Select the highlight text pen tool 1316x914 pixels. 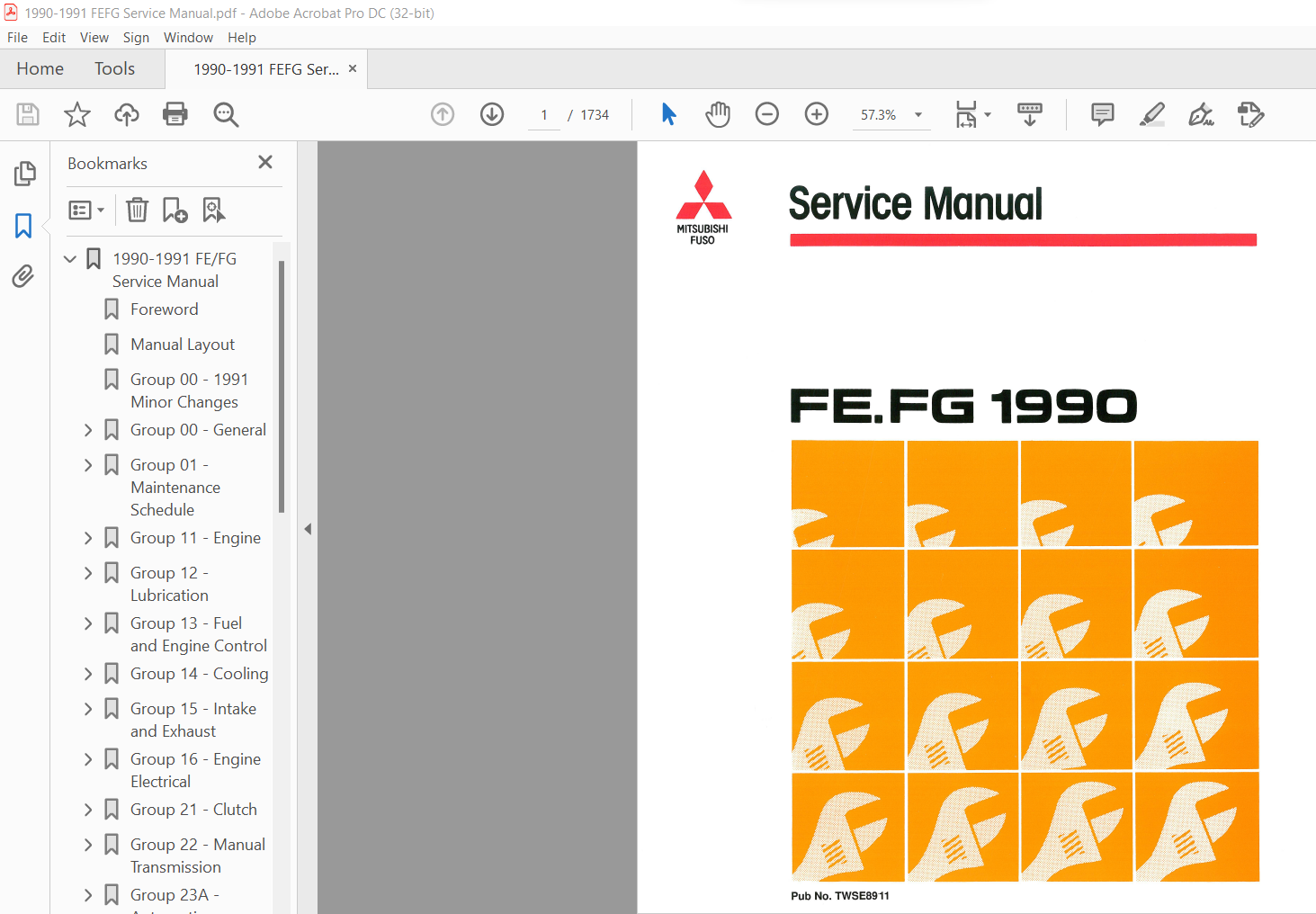(1152, 114)
